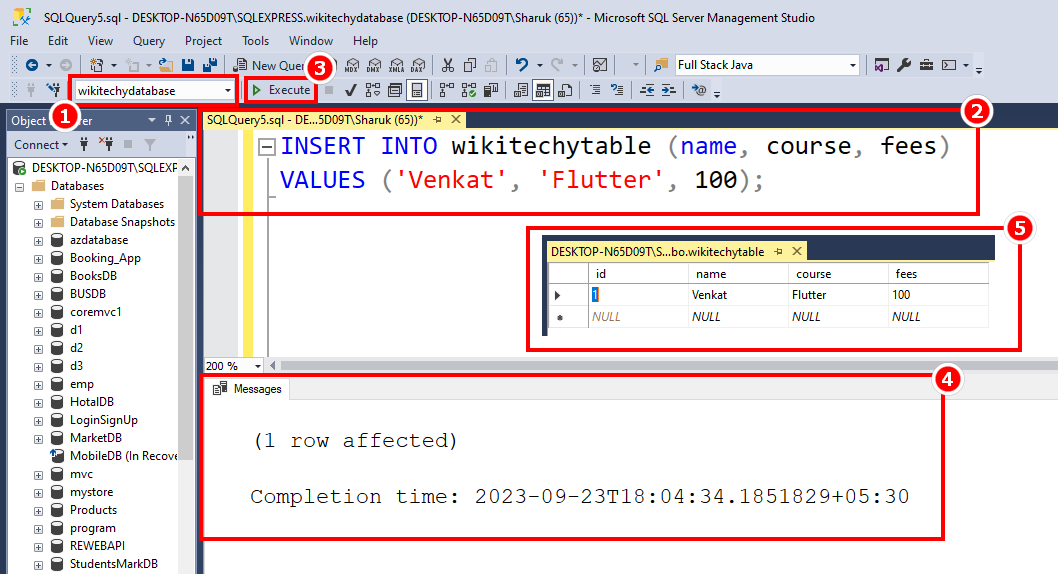The image size is (1058, 574).
Task: Click the Undo arrow icon
Action: click(x=521, y=65)
